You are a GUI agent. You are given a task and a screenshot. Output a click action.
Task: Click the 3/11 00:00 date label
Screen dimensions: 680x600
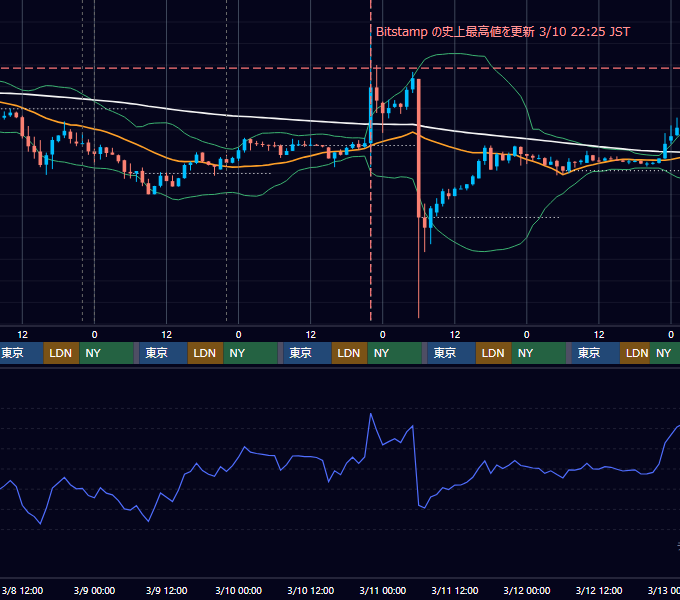(382, 590)
